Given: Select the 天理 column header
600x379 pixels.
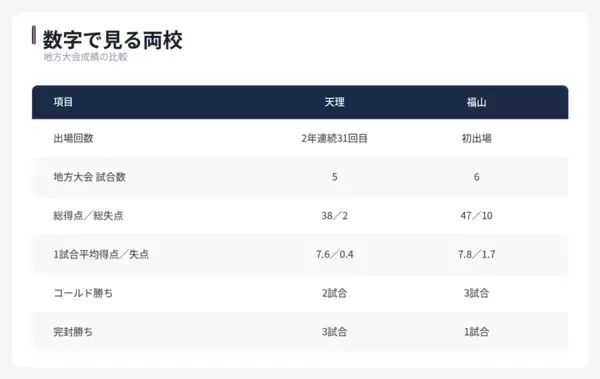Looking at the screenshot, I should (x=334, y=102).
